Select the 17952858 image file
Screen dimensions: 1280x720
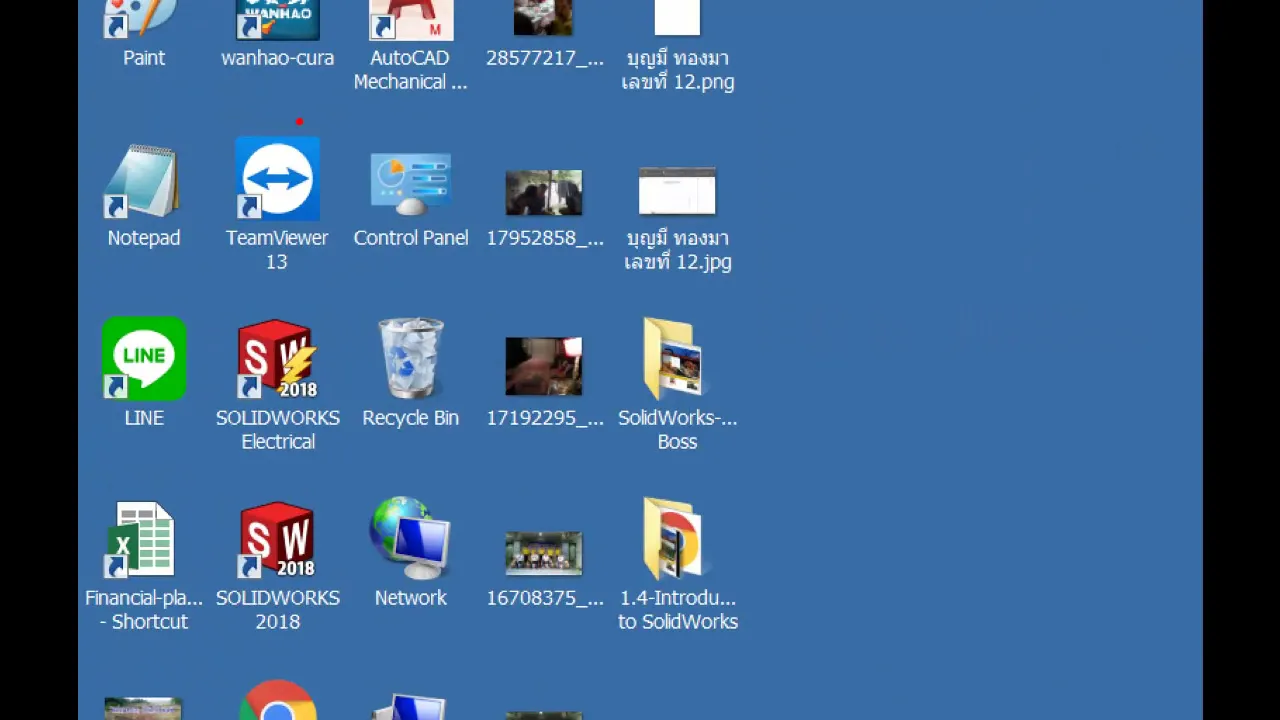[544, 193]
